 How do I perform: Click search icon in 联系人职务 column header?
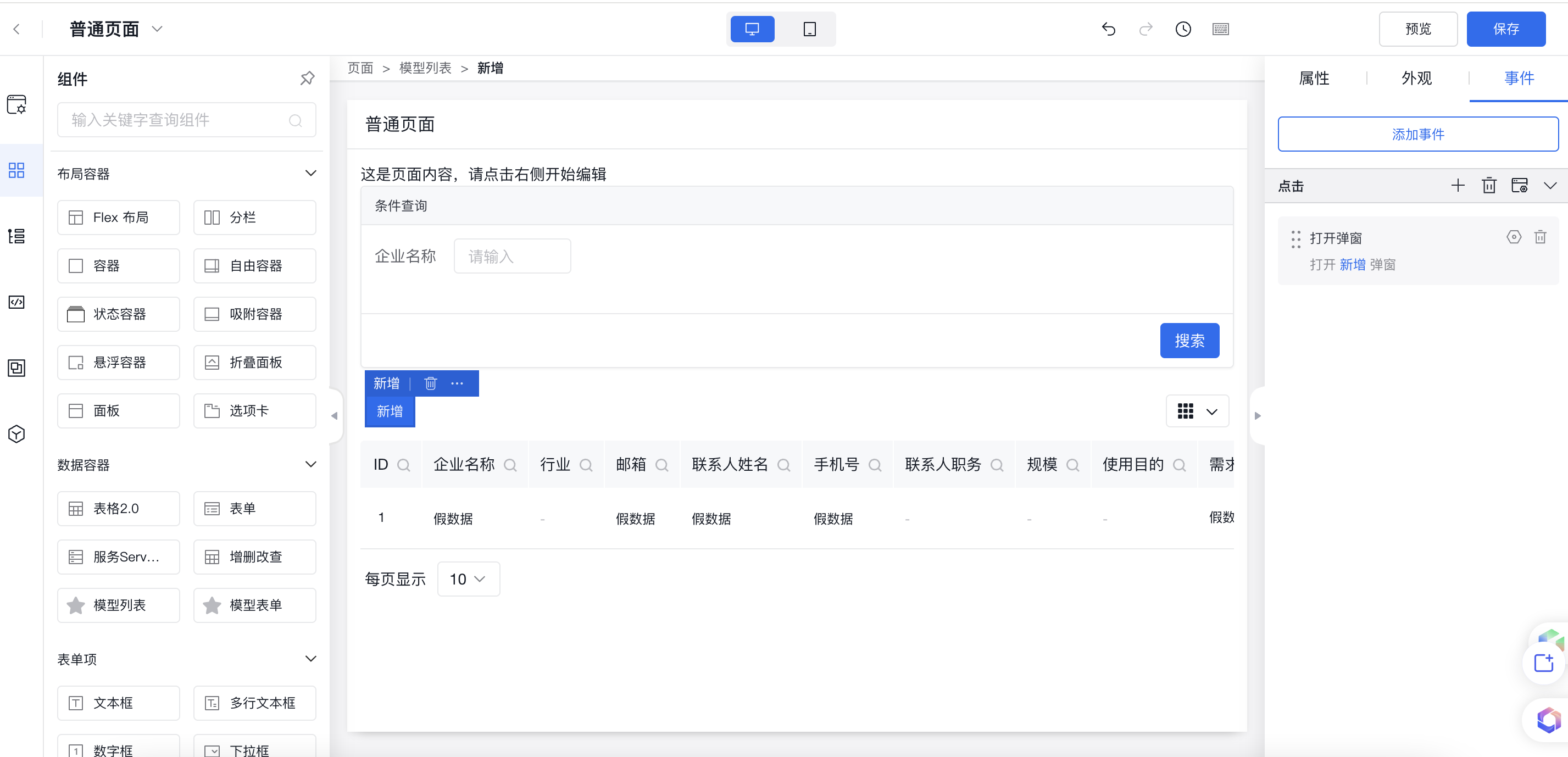coord(997,465)
